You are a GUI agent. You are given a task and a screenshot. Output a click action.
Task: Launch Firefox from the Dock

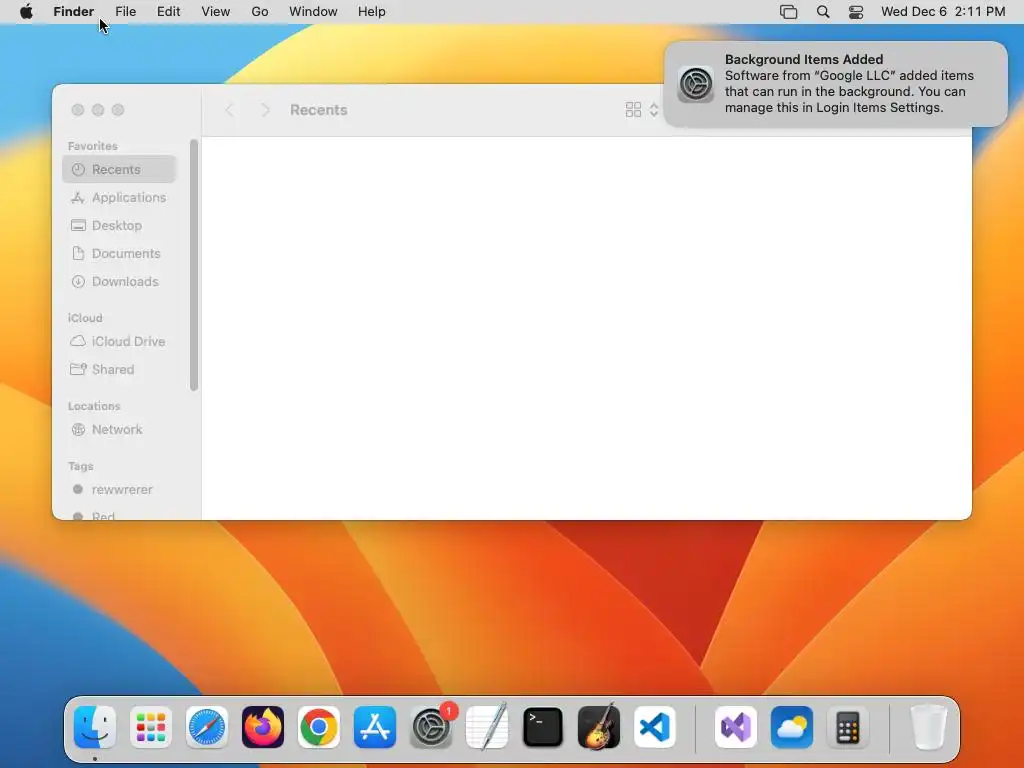click(263, 727)
